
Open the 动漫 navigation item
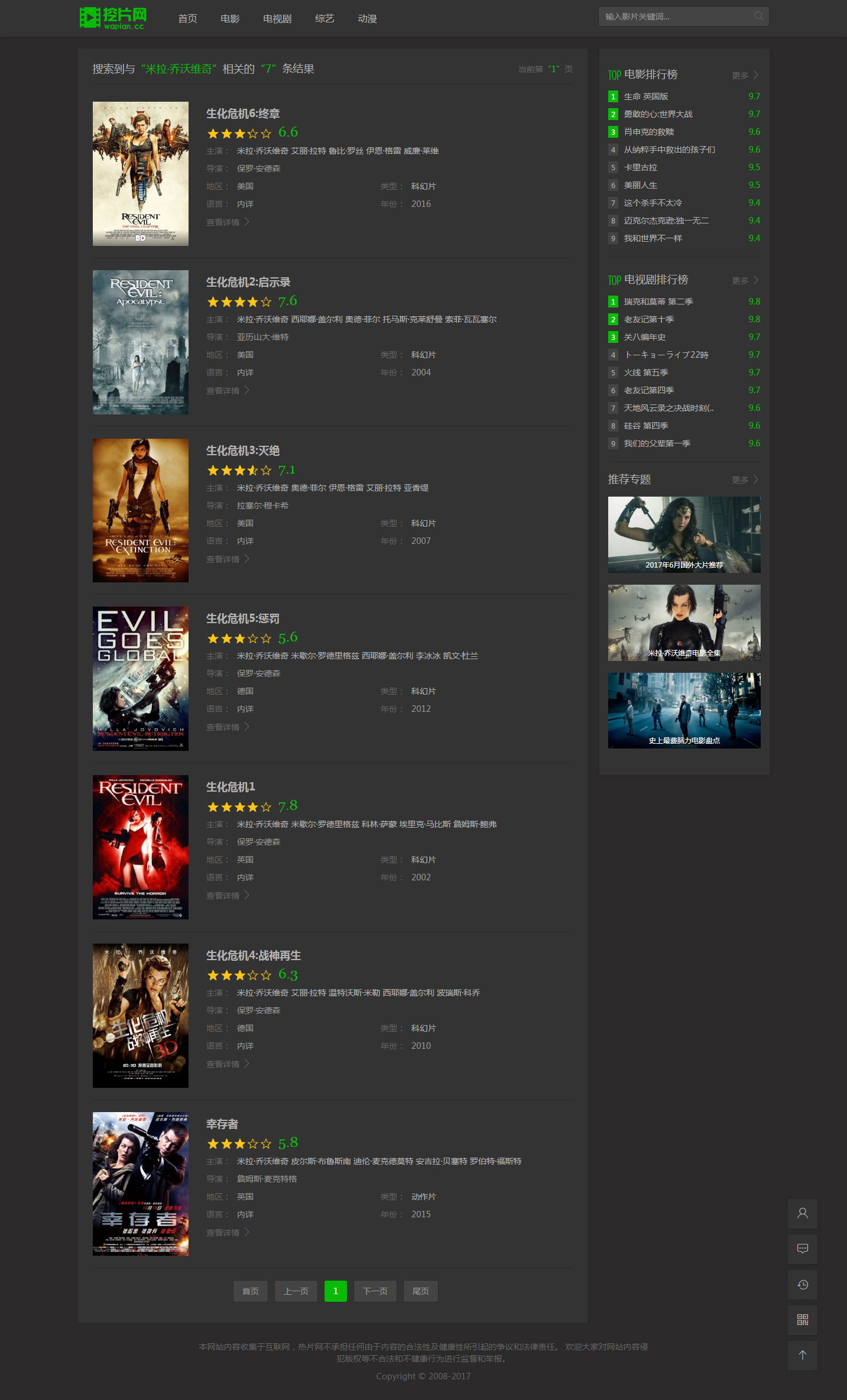coord(367,19)
